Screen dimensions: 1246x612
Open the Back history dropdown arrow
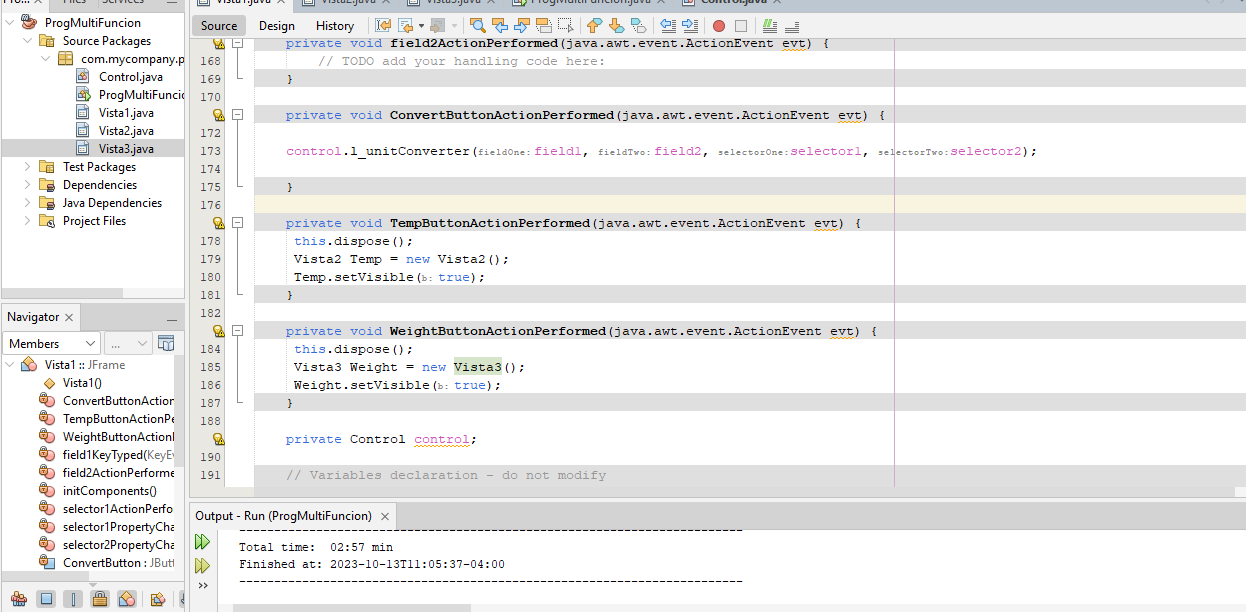(x=421, y=26)
